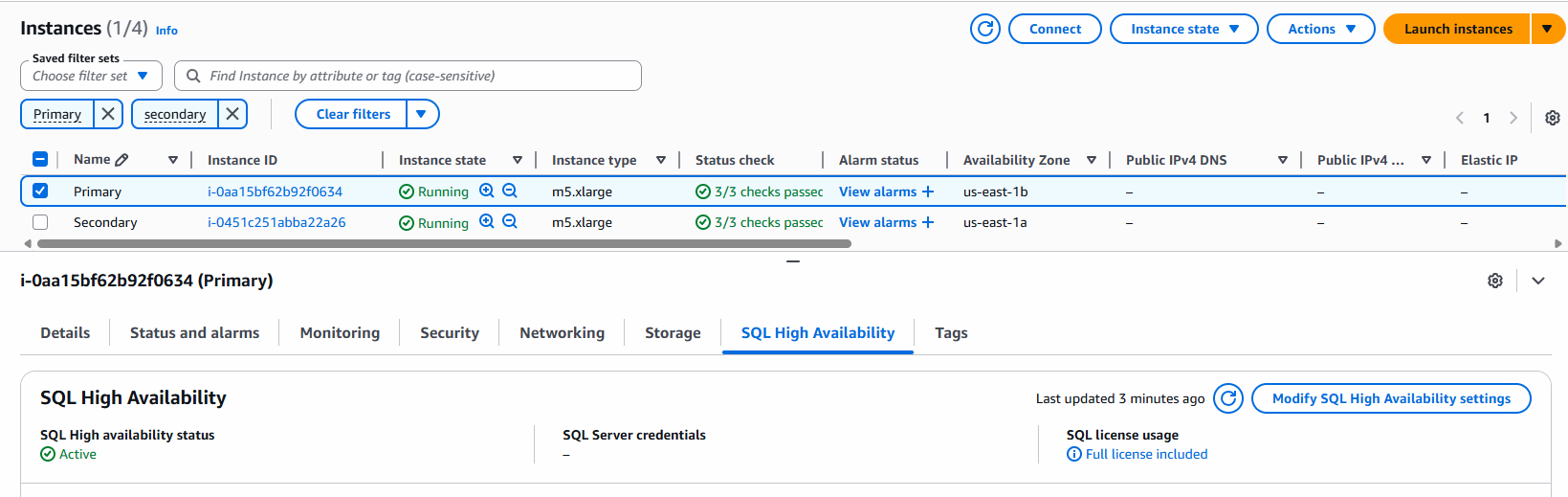Click the edit pencil icon beside Name

[121, 160]
